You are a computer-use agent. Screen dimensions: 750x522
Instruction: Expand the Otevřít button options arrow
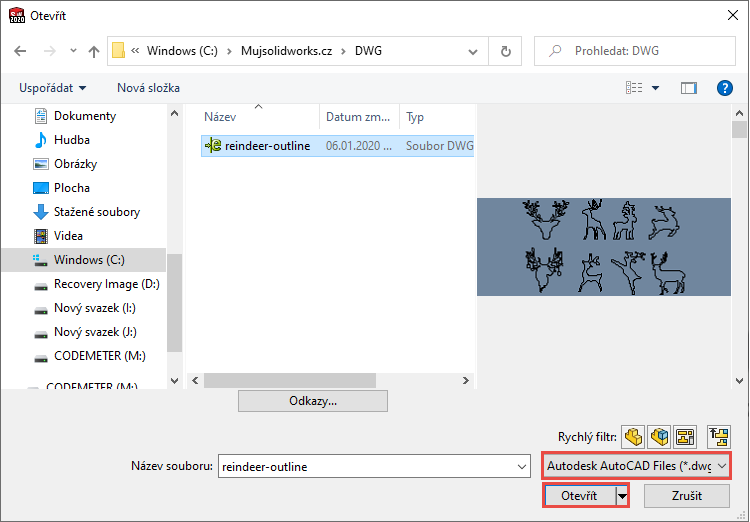(622, 496)
